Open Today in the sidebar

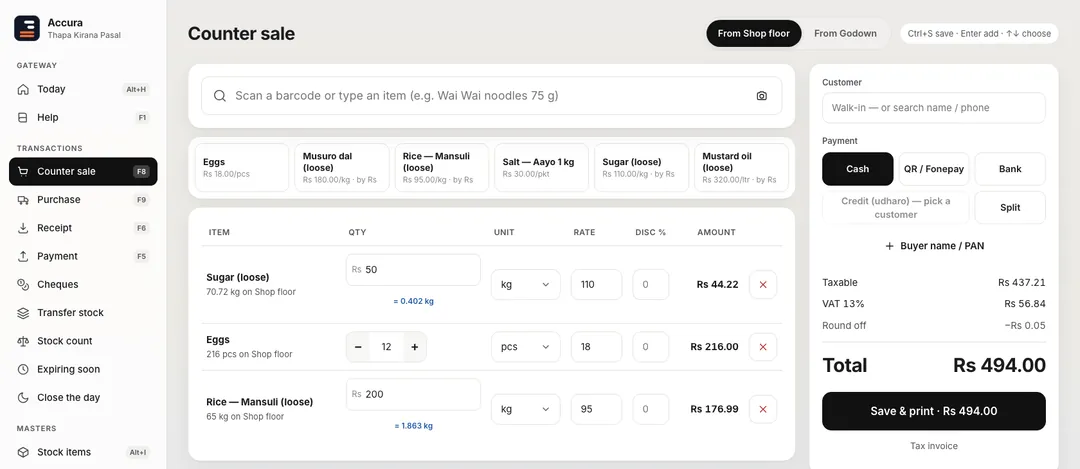click(x=83, y=89)
